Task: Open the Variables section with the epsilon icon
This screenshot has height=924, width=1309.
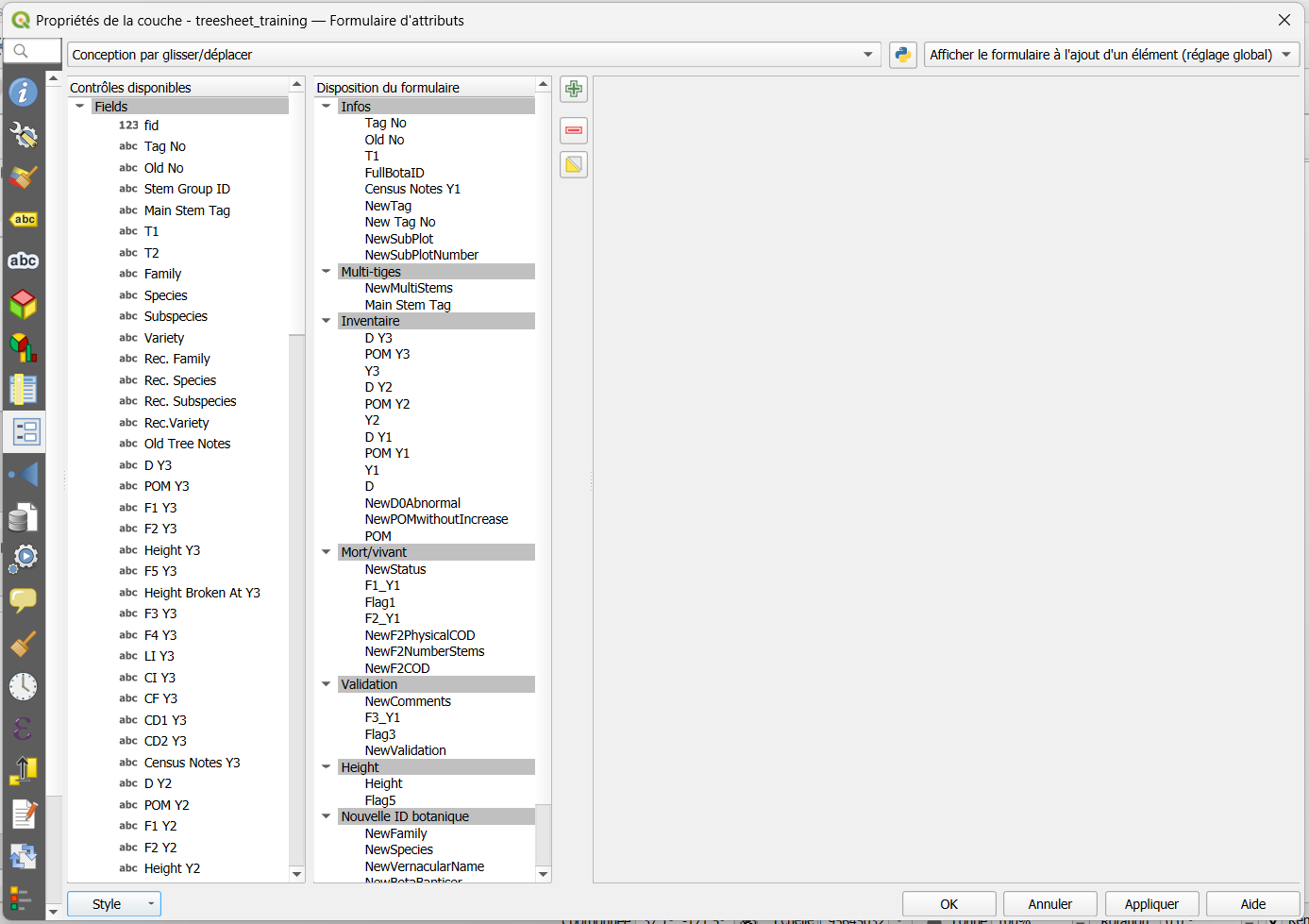Action: click(24, 729)
